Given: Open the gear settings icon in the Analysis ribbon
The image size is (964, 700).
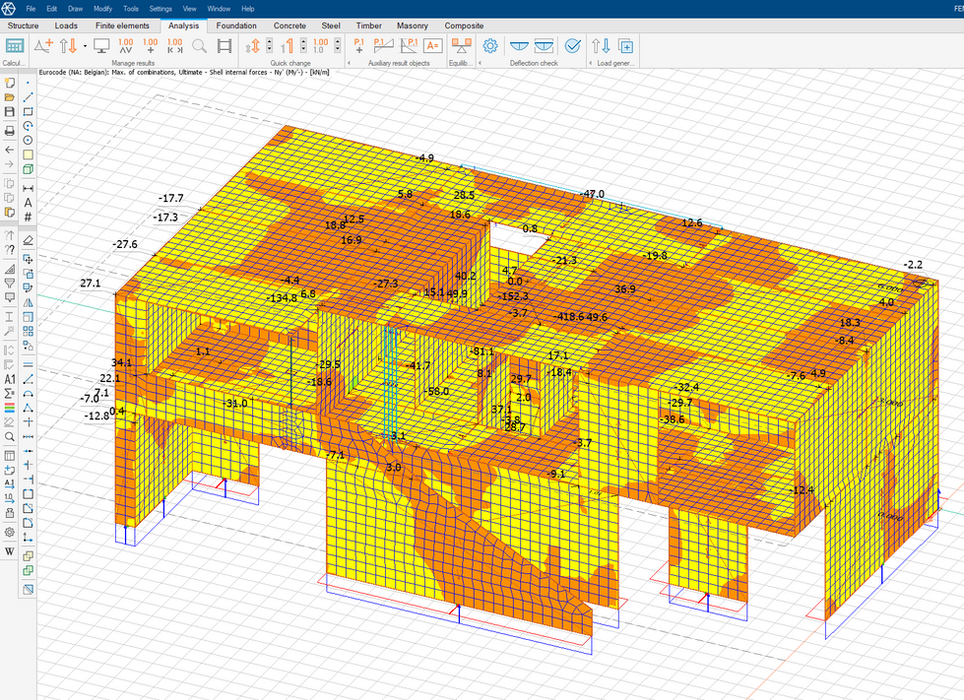Looking at the screenshot, I should click(x=490, y=45).
